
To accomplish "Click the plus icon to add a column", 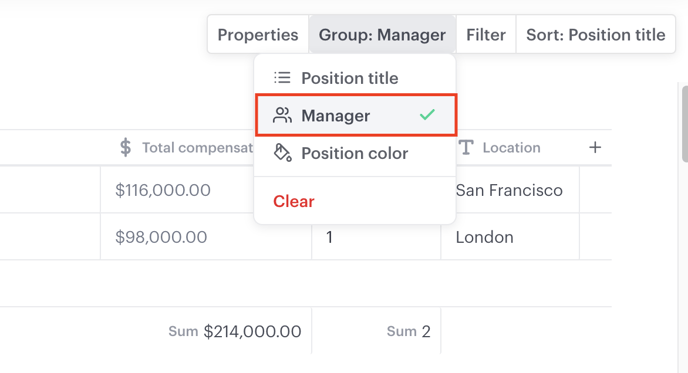I will (595, 147).
